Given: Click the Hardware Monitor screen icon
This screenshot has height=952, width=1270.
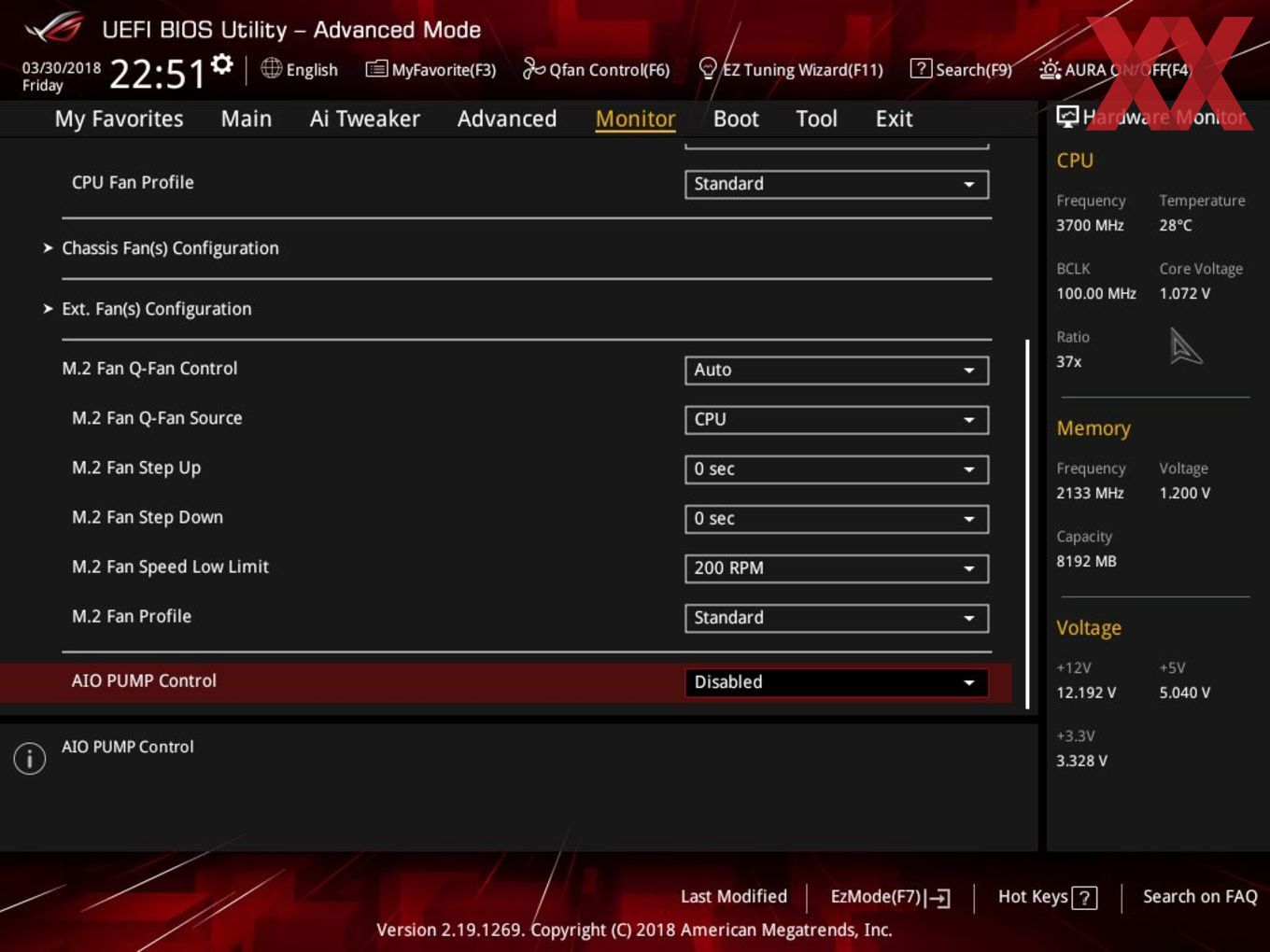Looking at the screenshot, I should (1067, 117).
